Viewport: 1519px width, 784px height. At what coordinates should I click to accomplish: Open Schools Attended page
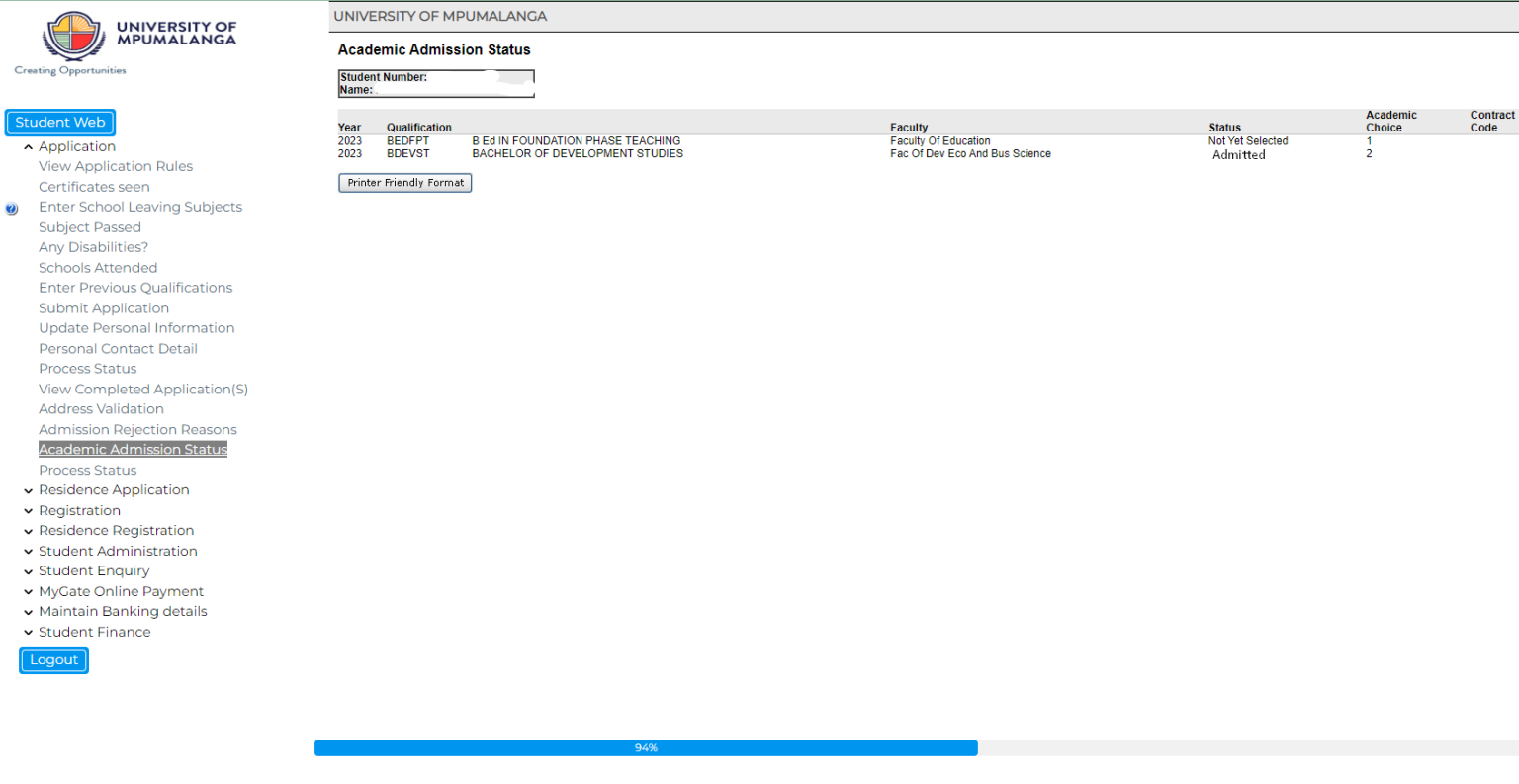(98, 268)
